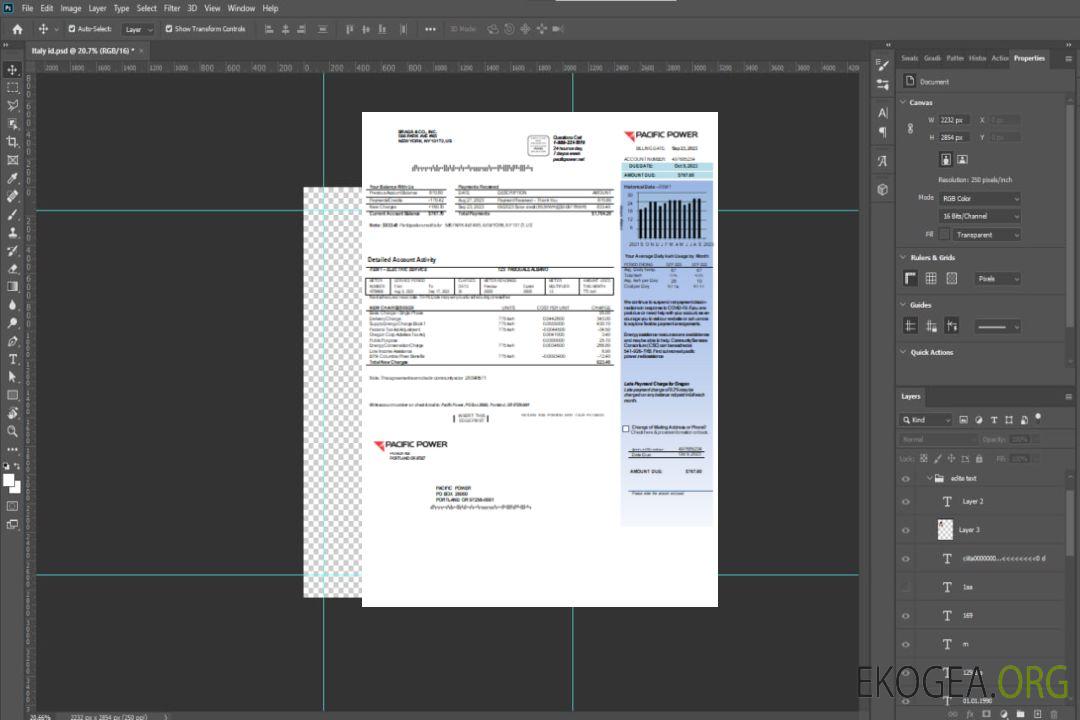Open the 16 Bits/Channel dropdown
The width and height of the screenshot is (1080, 720).
tap(979, 216)
